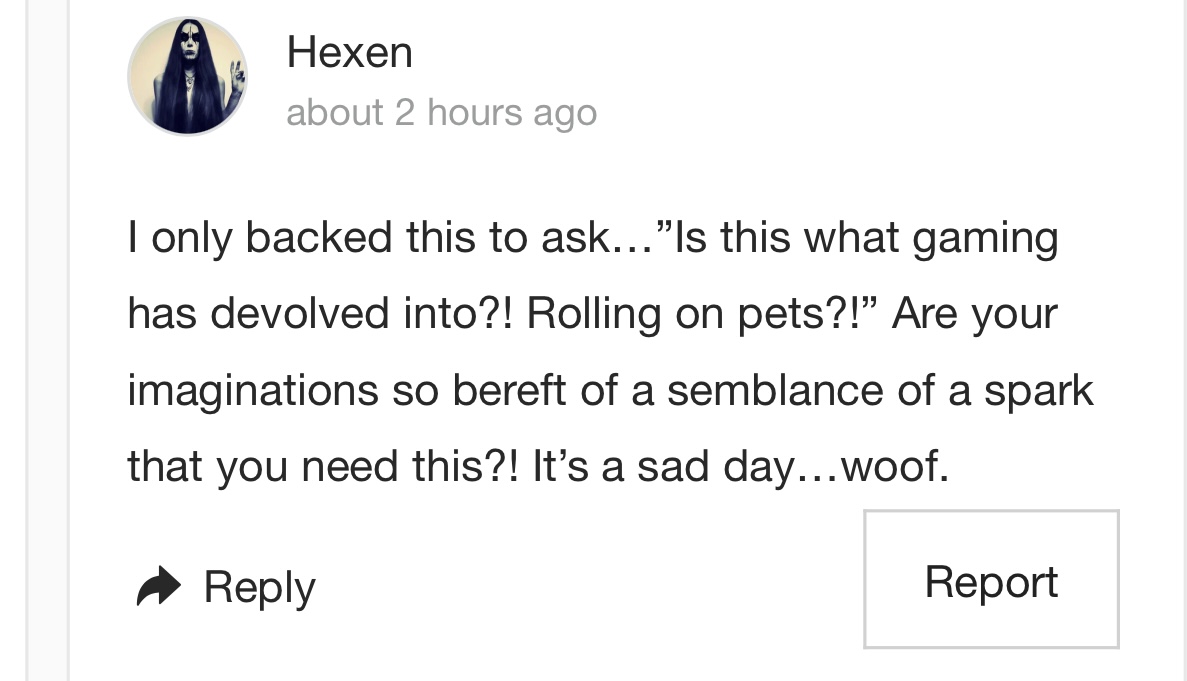Viewport: 1187px width, 681px height.
Task: Click the word 'devolved' in the comment
Action: pos(302,314)
